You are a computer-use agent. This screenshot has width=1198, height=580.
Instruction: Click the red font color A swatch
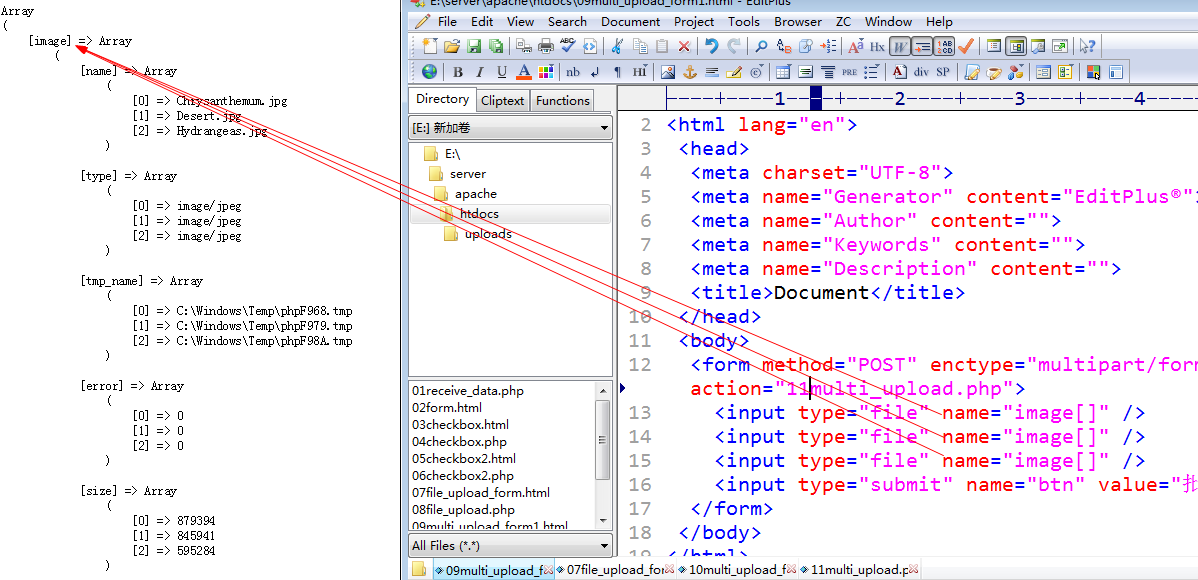point(523,73)
